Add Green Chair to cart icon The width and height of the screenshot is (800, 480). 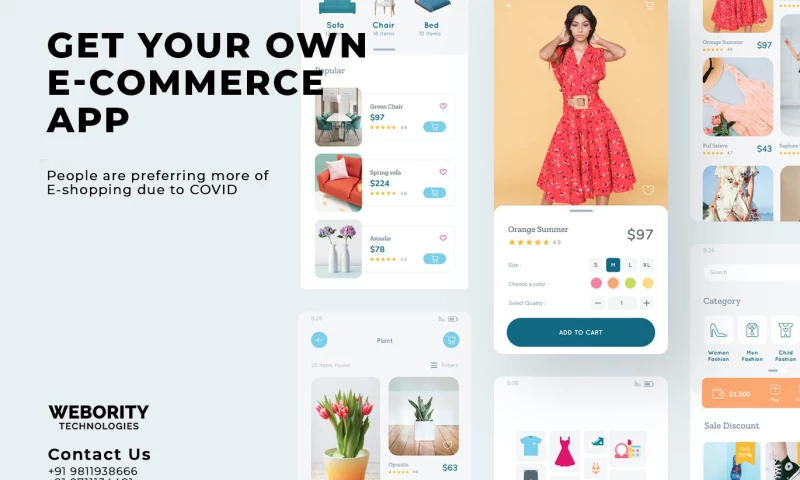[x=434, y=127]
